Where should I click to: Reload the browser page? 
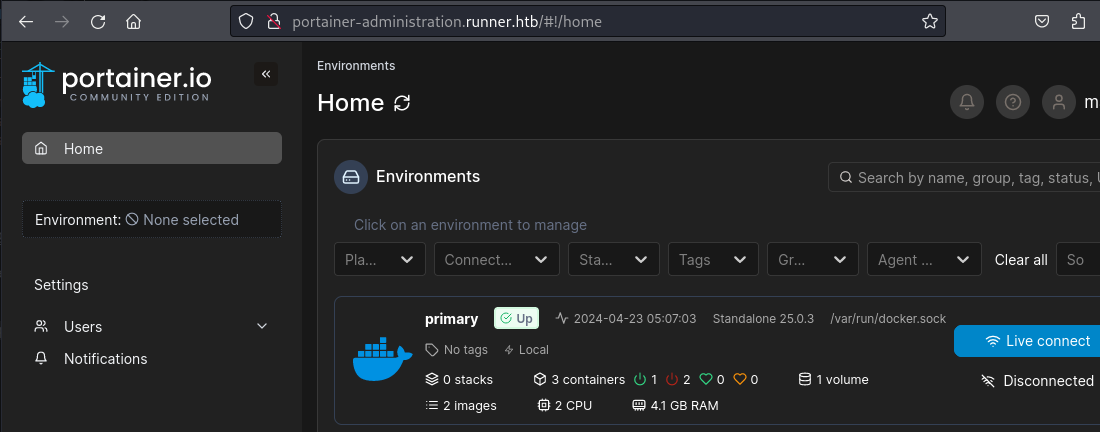tap(97, 21)
